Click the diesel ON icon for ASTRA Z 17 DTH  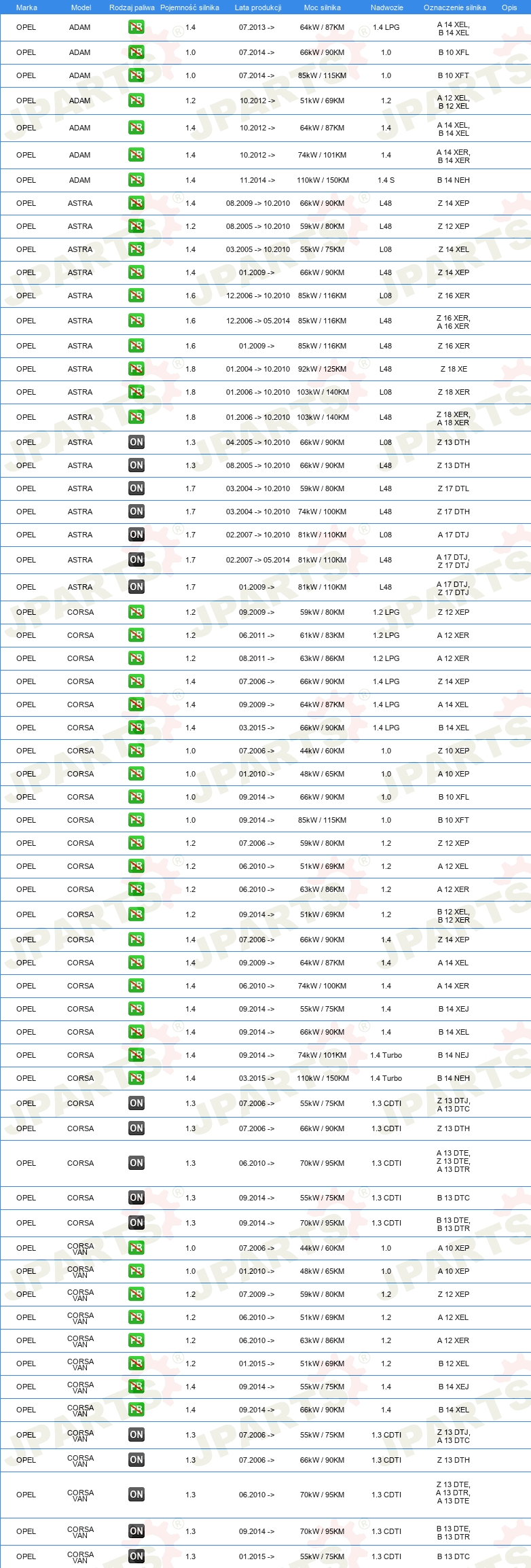coord(136,512)
